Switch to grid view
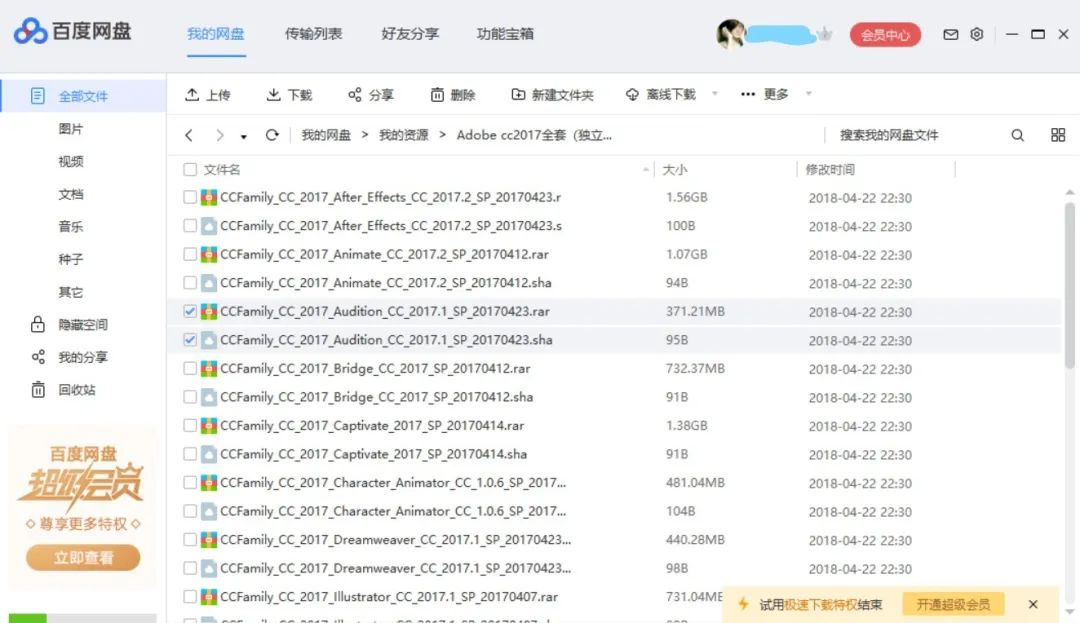Screen dimensions: 1080x623 [x=1058, y=135]
